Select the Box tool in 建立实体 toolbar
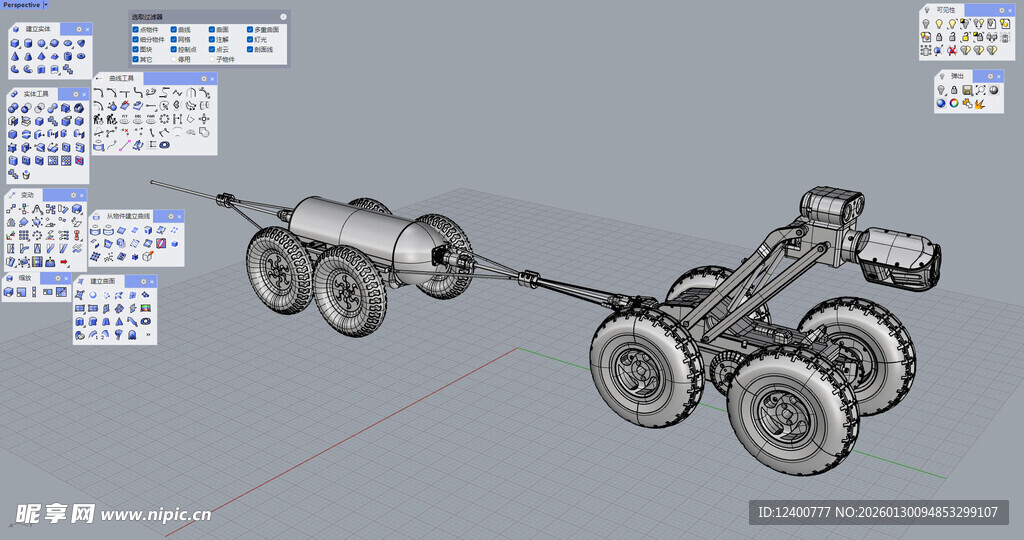1024x540 pixels. 15,44
